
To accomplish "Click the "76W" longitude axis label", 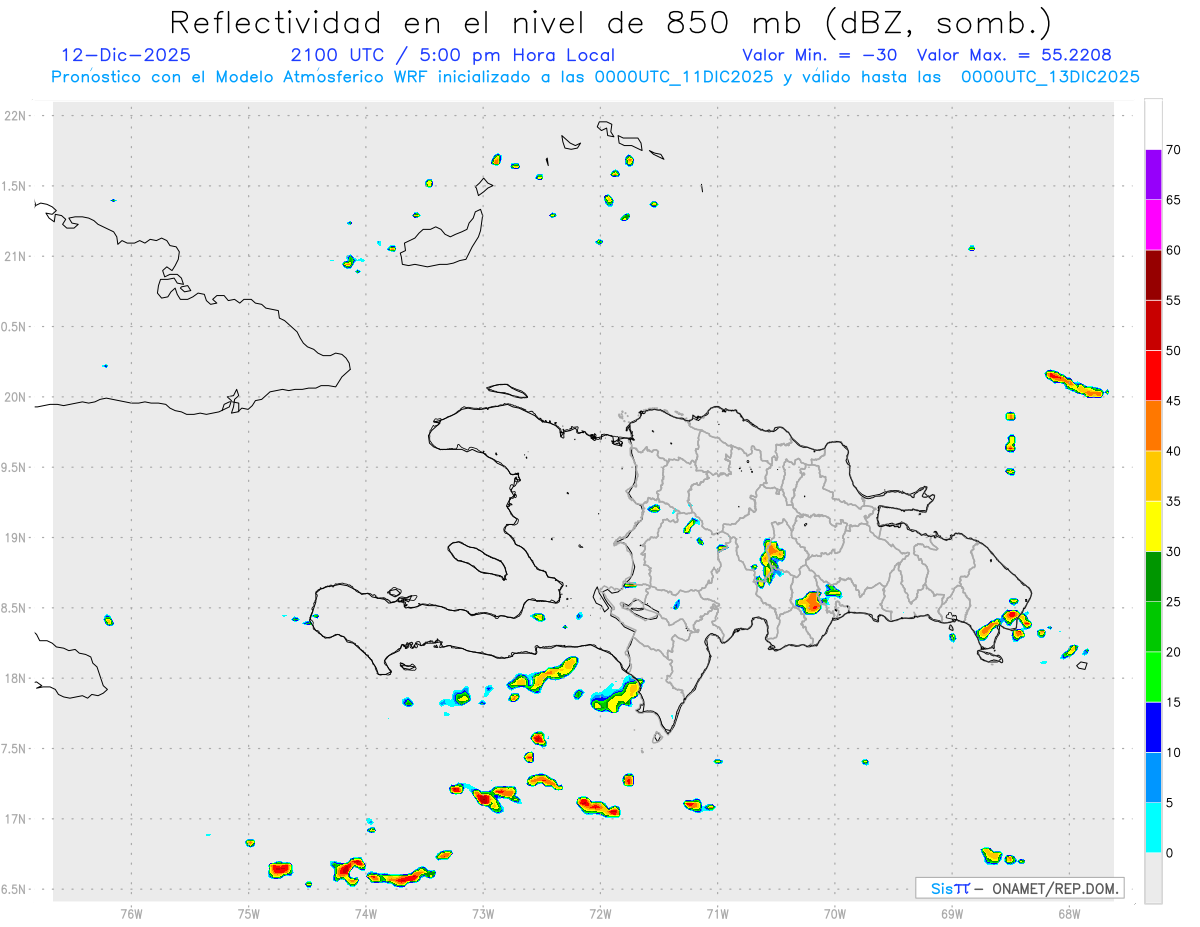I will (x=131, y=912).
